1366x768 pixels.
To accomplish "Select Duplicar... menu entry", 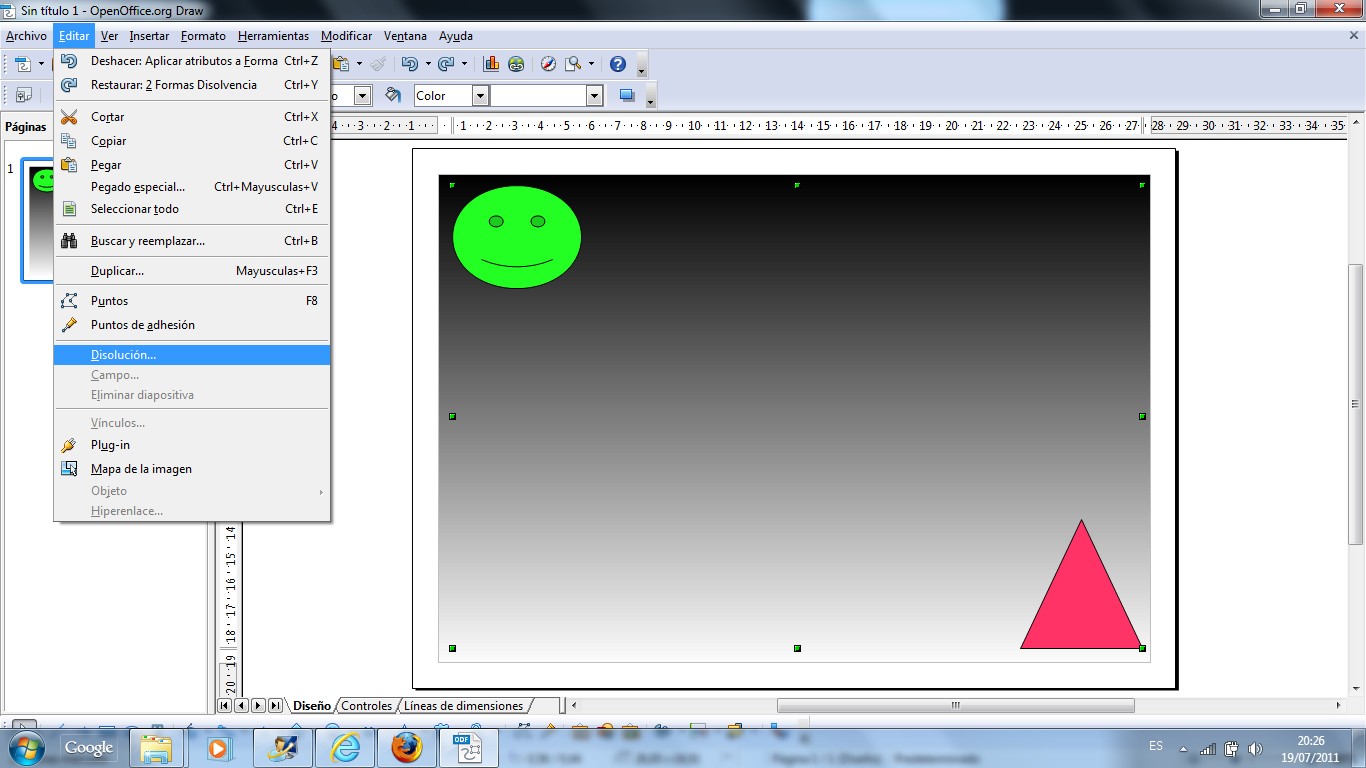I will click(192, 271).
